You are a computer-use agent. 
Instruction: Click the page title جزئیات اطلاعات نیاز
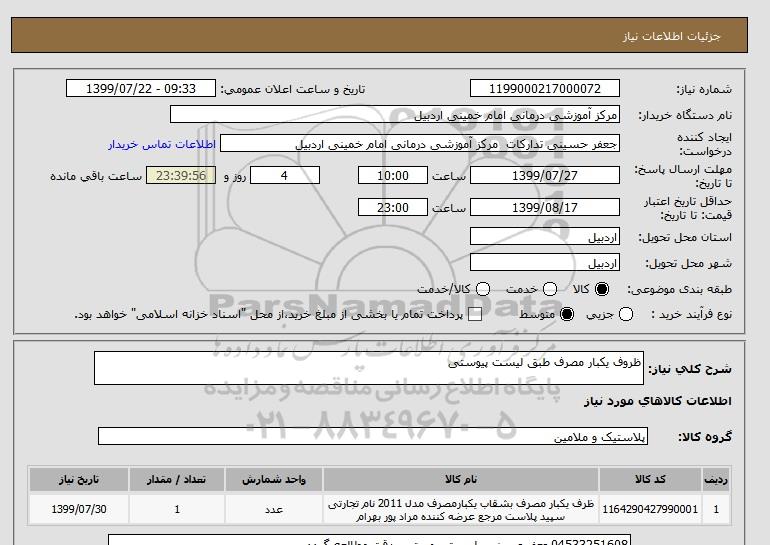click(x=671, y=36)
